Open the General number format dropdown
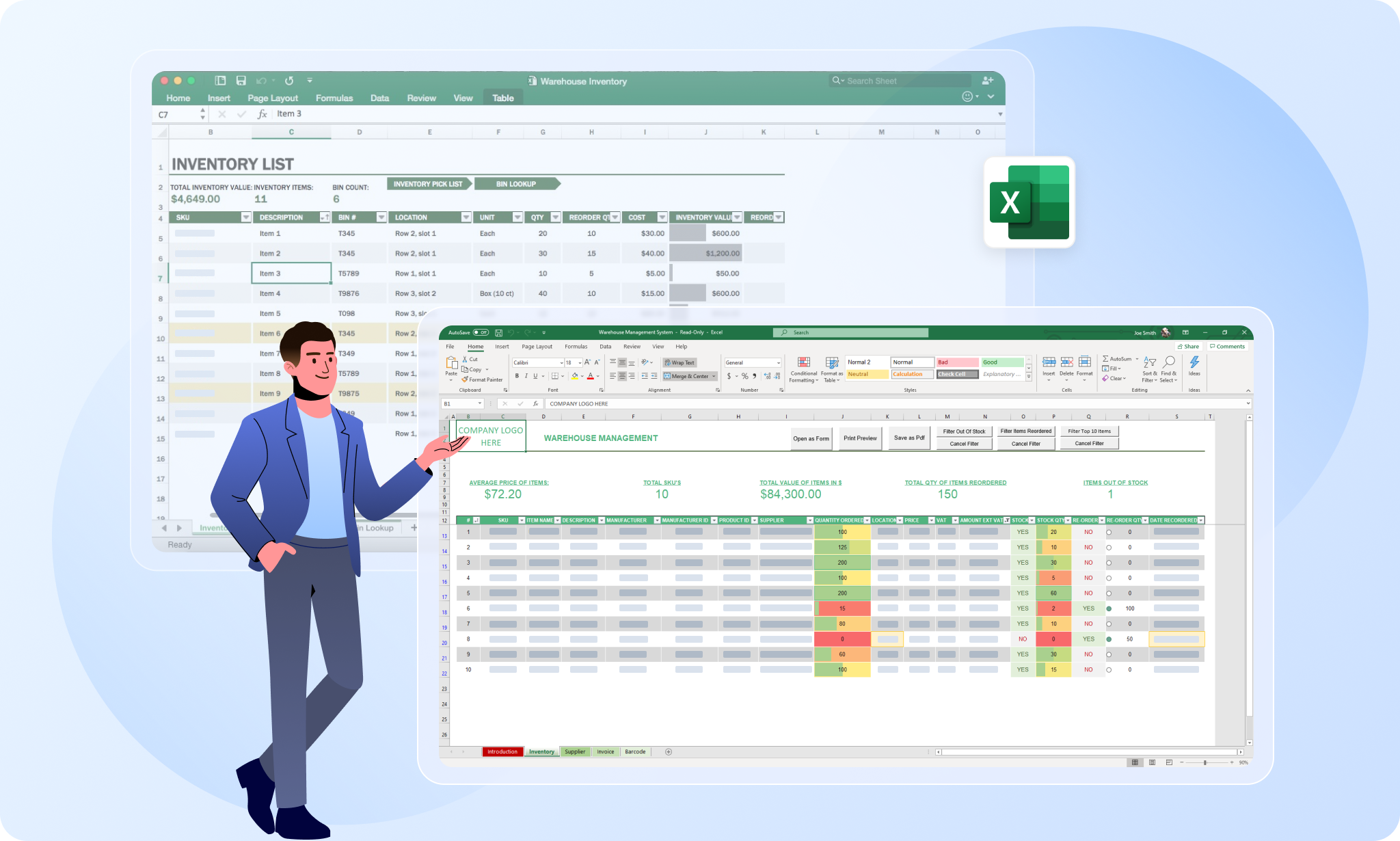Viewport: 1400px width, 841px height. [x=778, y=363]
